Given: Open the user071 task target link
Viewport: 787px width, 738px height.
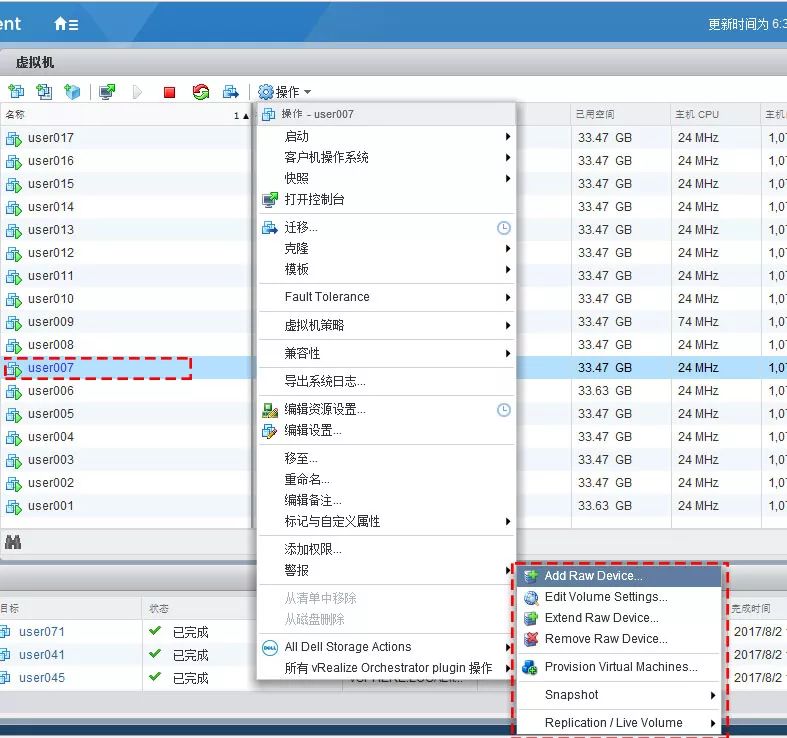Looking at the screenshot, I should (x=42, y=632).
